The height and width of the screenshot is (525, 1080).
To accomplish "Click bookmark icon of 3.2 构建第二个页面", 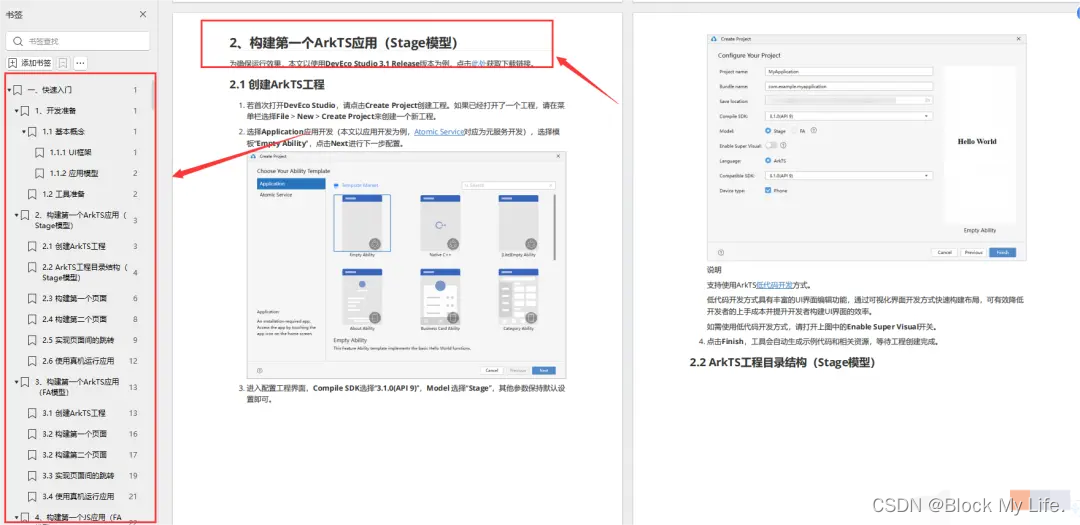I will tap(32, 455).
